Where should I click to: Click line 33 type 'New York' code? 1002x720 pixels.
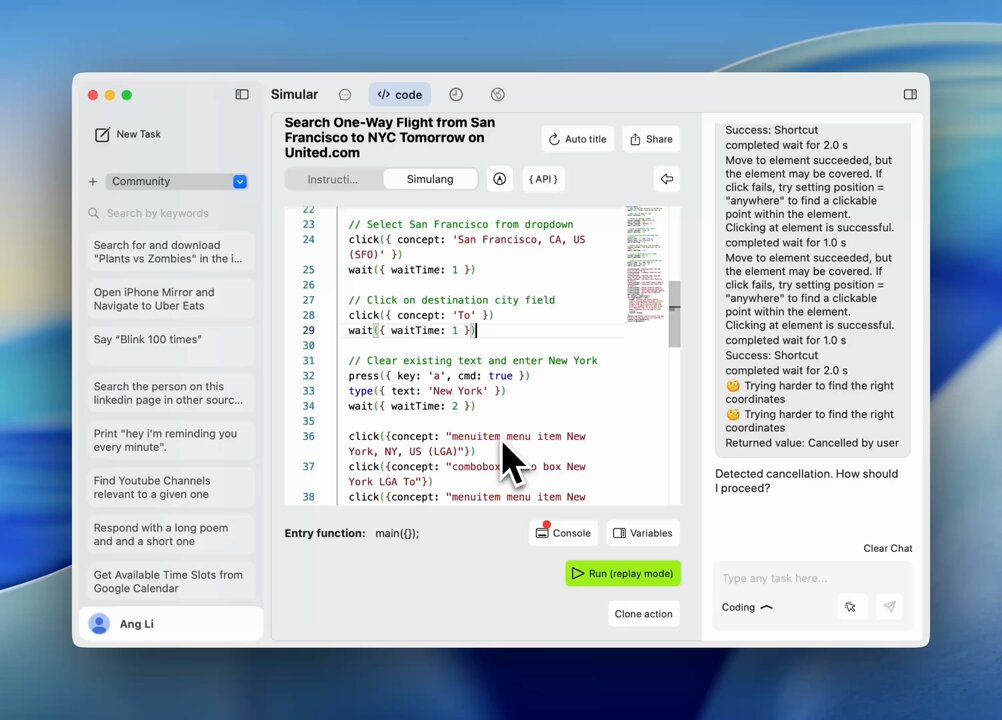[x=427, y=391]
